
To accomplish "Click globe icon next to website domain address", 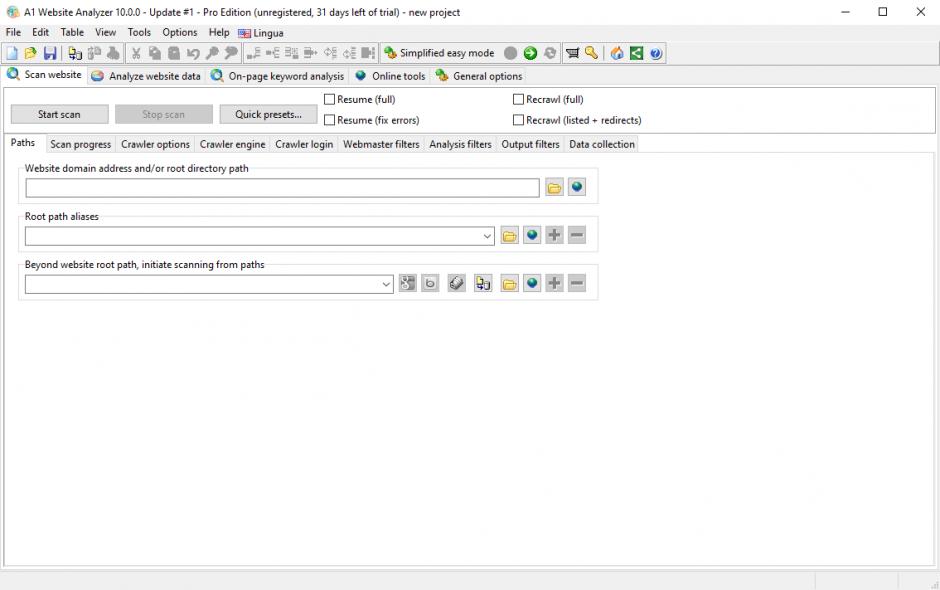I will (x=577, y=187).
